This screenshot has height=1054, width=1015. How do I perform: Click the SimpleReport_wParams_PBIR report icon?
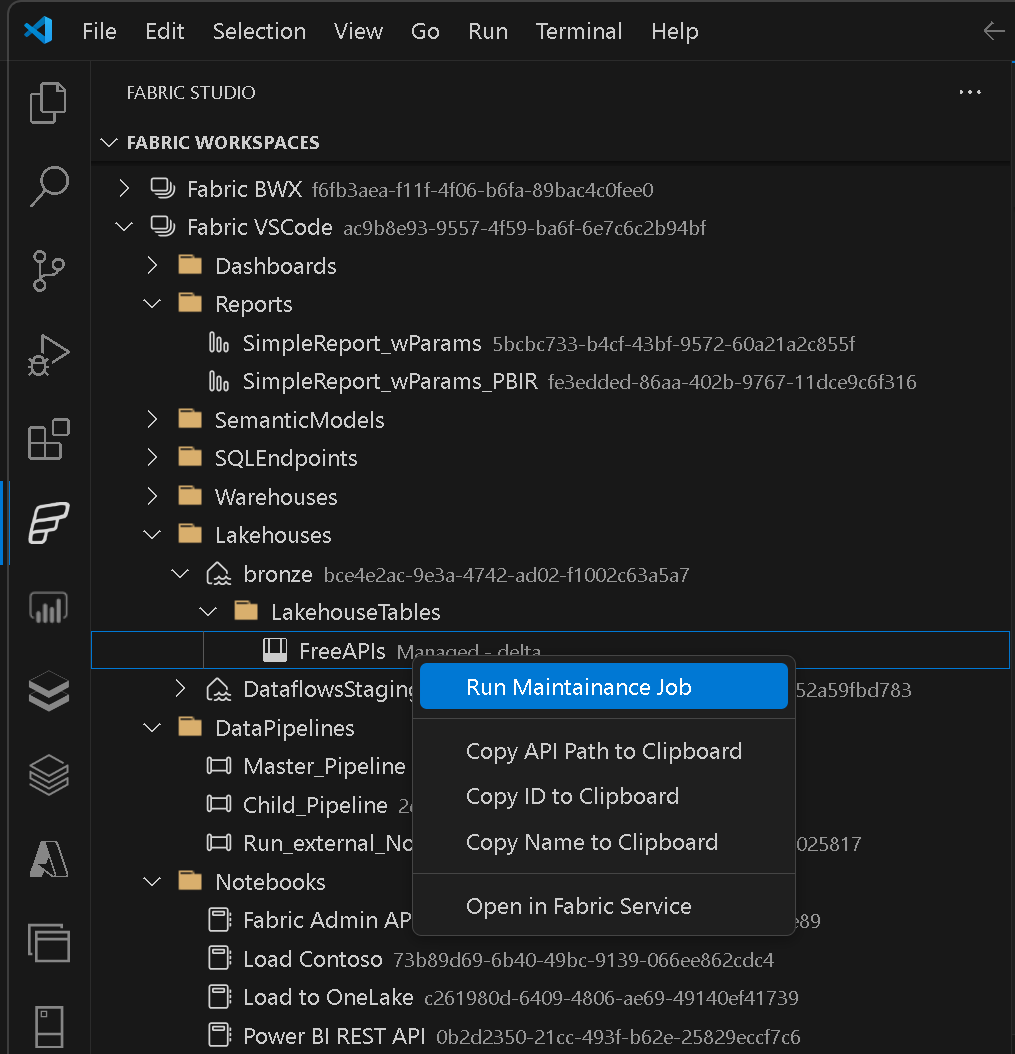[x=218, y=381]
